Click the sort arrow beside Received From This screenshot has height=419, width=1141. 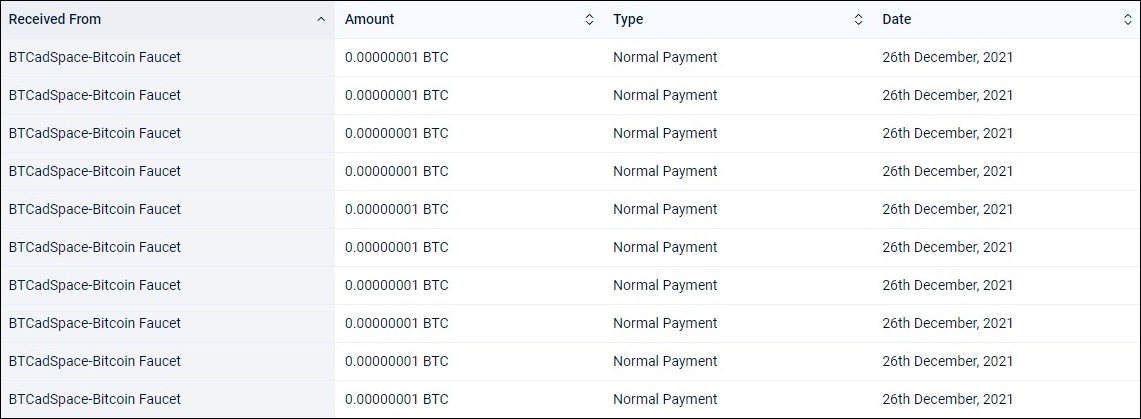[321, 20]
